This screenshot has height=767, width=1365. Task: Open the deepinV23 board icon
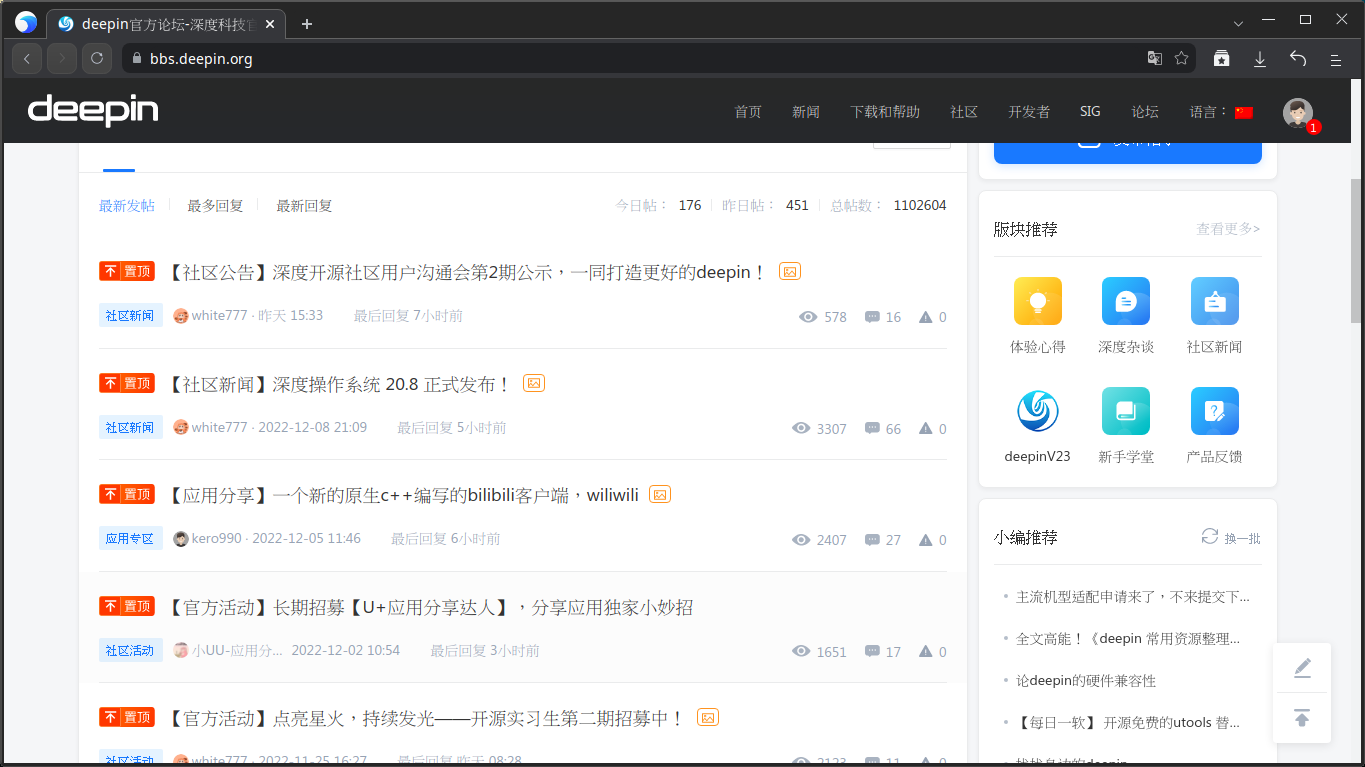tap(1037, 411)
